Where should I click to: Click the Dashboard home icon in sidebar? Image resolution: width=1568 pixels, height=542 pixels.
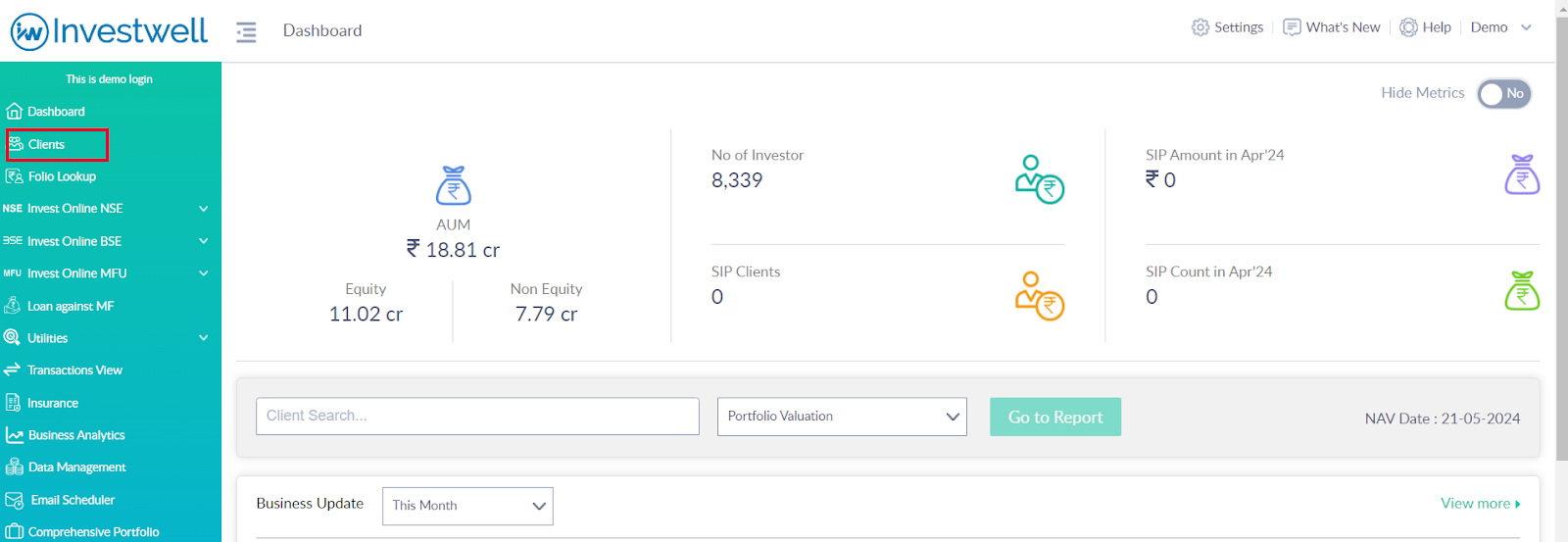point(14,111)
